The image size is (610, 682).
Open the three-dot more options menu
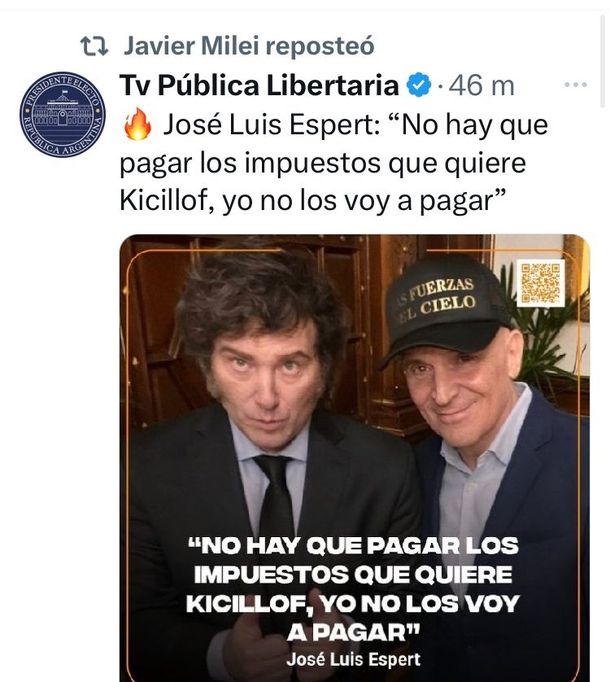(x=575, y=85)
